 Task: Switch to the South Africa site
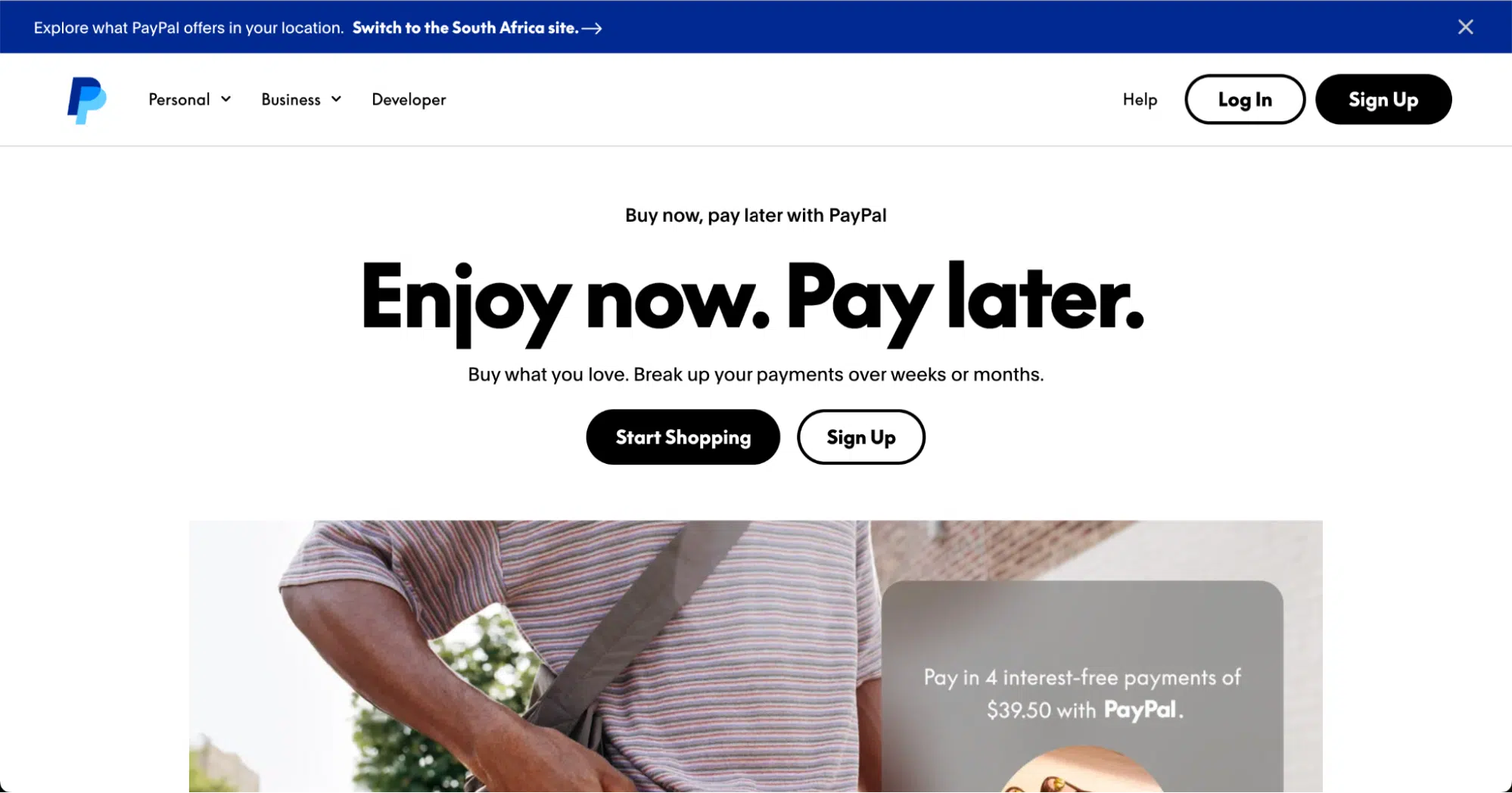coord(465,28)
